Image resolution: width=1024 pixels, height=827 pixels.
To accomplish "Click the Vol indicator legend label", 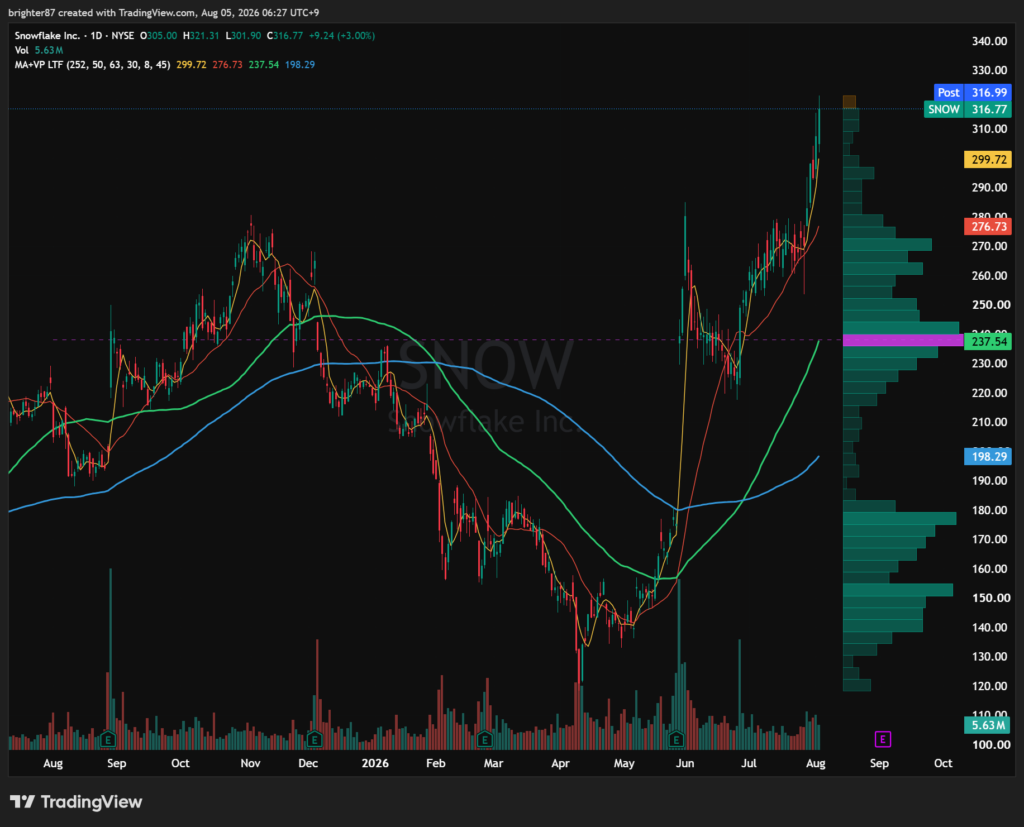I will 22,50.
